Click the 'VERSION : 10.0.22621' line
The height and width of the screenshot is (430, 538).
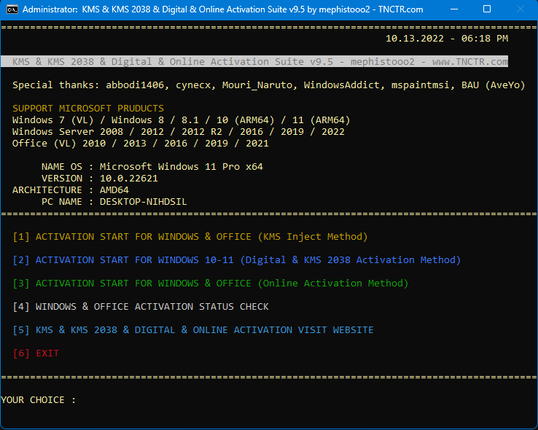(x=100, y=178)
